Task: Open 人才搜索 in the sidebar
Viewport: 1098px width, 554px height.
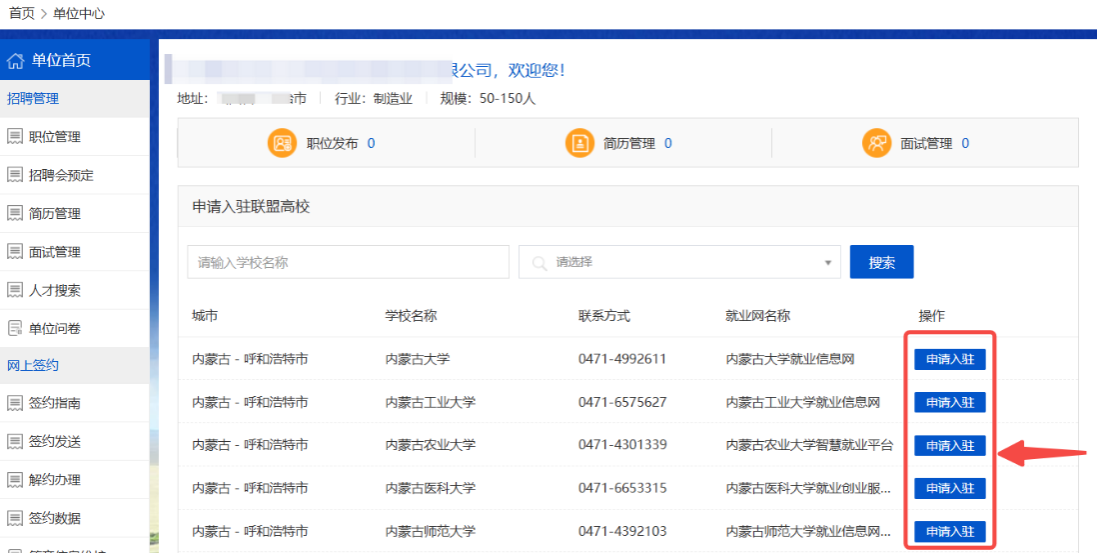Action: click(54, 290)
